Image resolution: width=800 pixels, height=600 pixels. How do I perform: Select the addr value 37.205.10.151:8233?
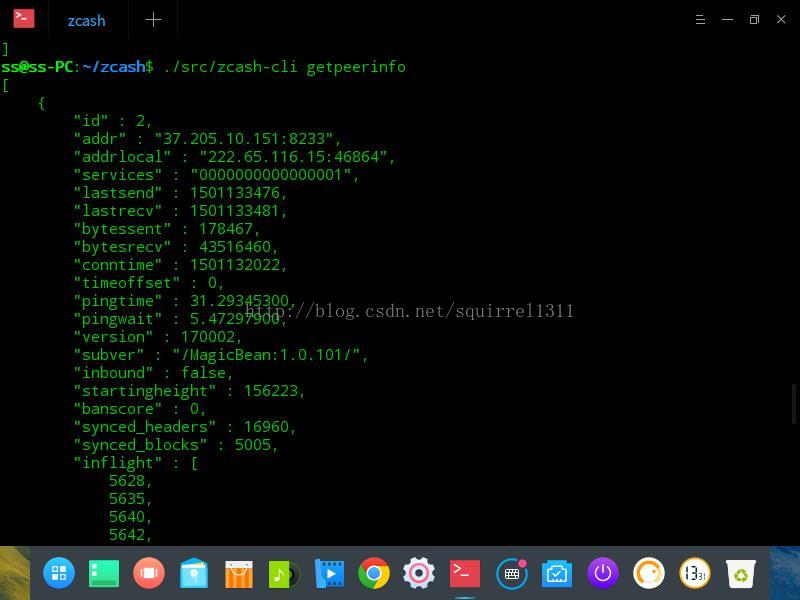point(244,139)
